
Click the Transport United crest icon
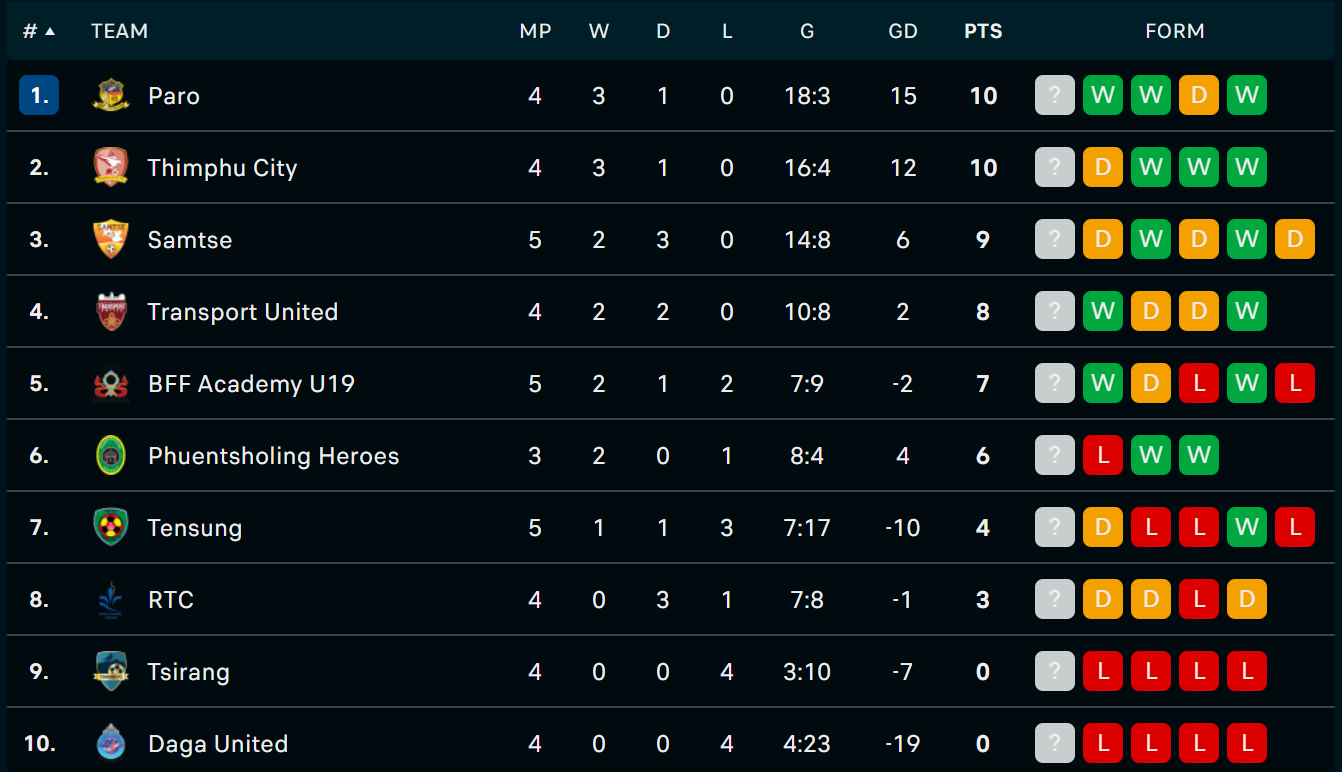click(111, 312)
